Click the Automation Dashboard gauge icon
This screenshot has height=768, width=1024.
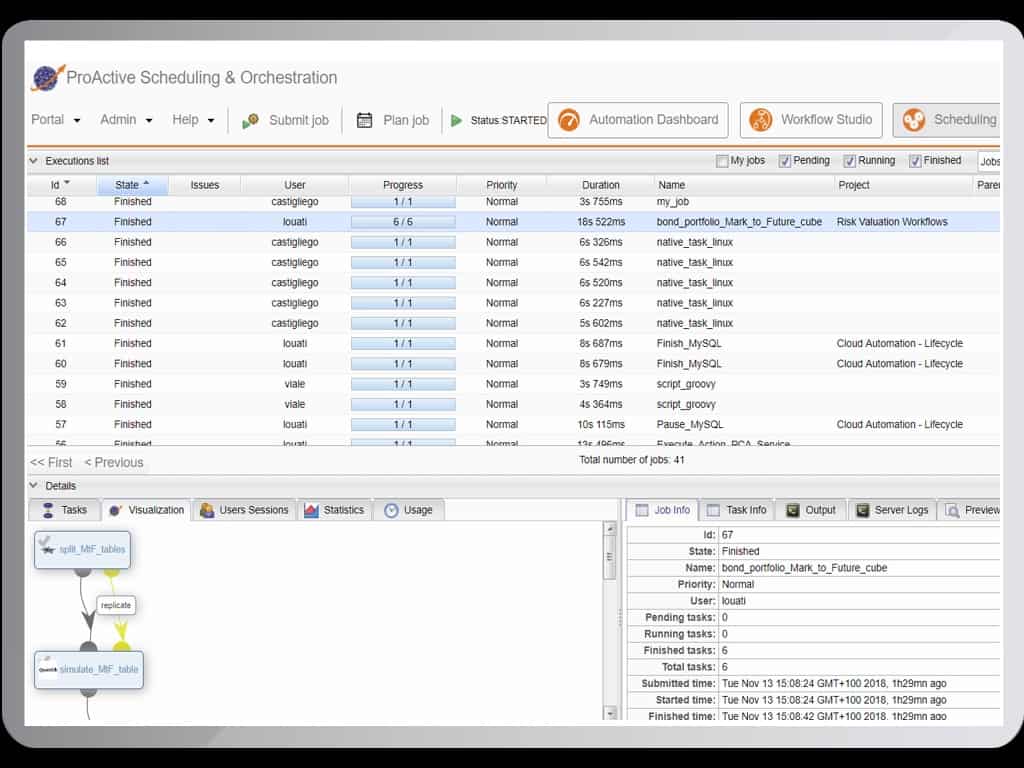point(569,120)
